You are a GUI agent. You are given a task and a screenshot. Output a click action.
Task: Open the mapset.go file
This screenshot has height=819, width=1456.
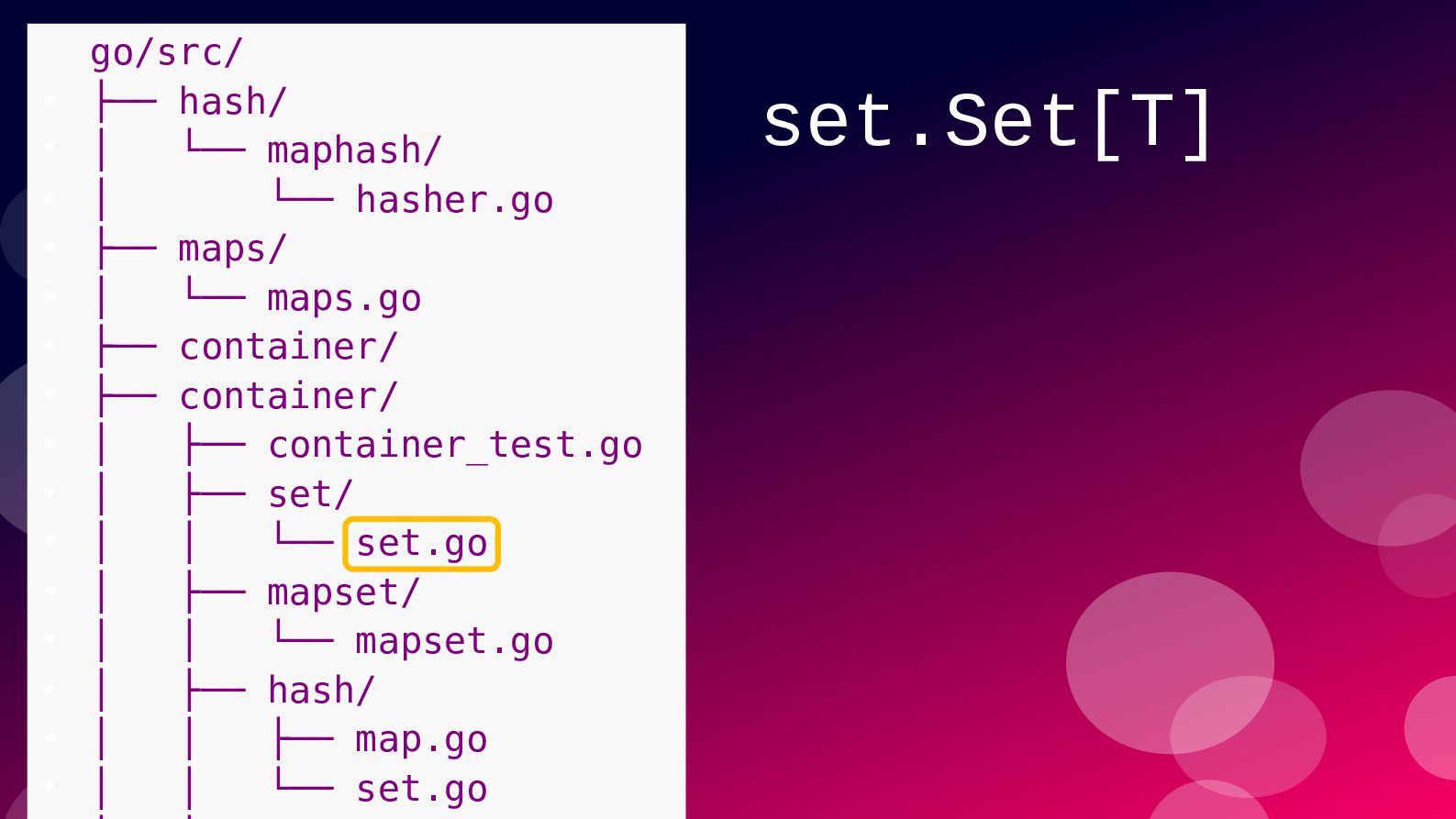pyautogui.click(x=454, y=641)
